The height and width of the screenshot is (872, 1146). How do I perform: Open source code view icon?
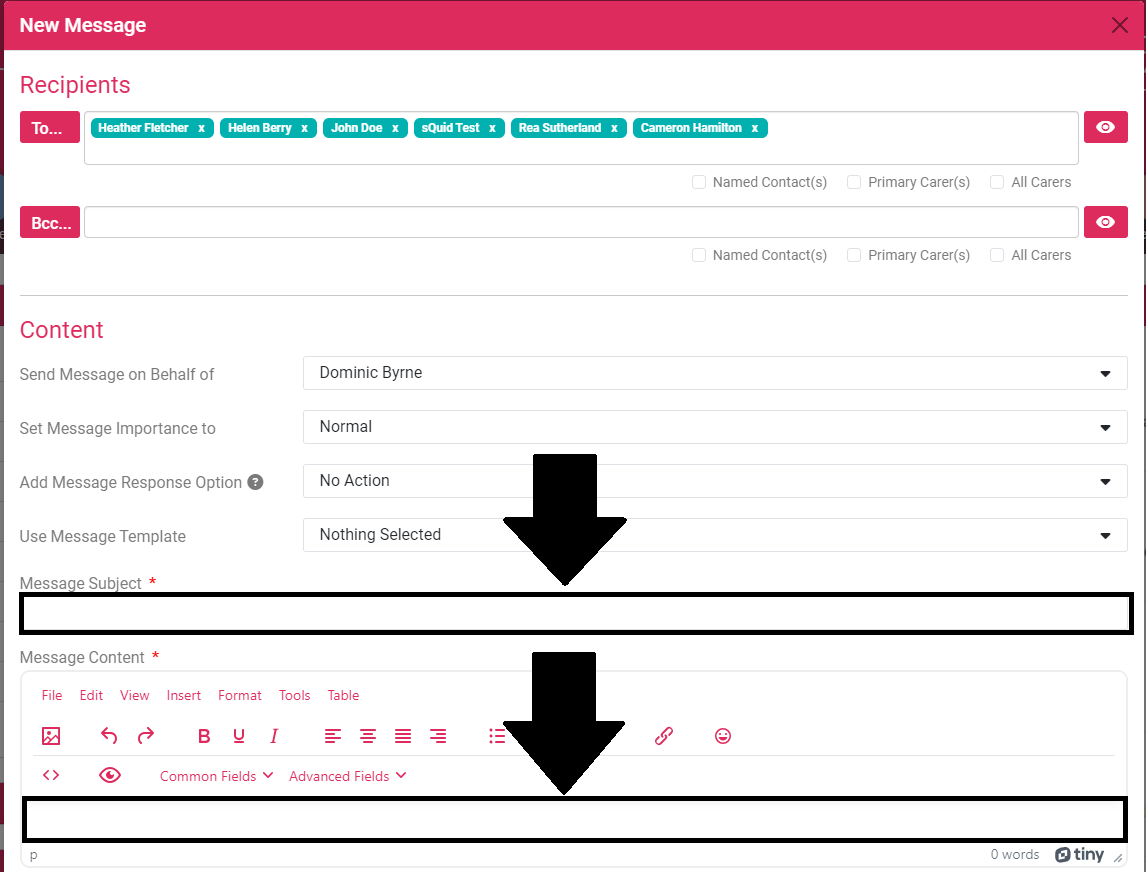pyautogui.click(x=51, y=775)
